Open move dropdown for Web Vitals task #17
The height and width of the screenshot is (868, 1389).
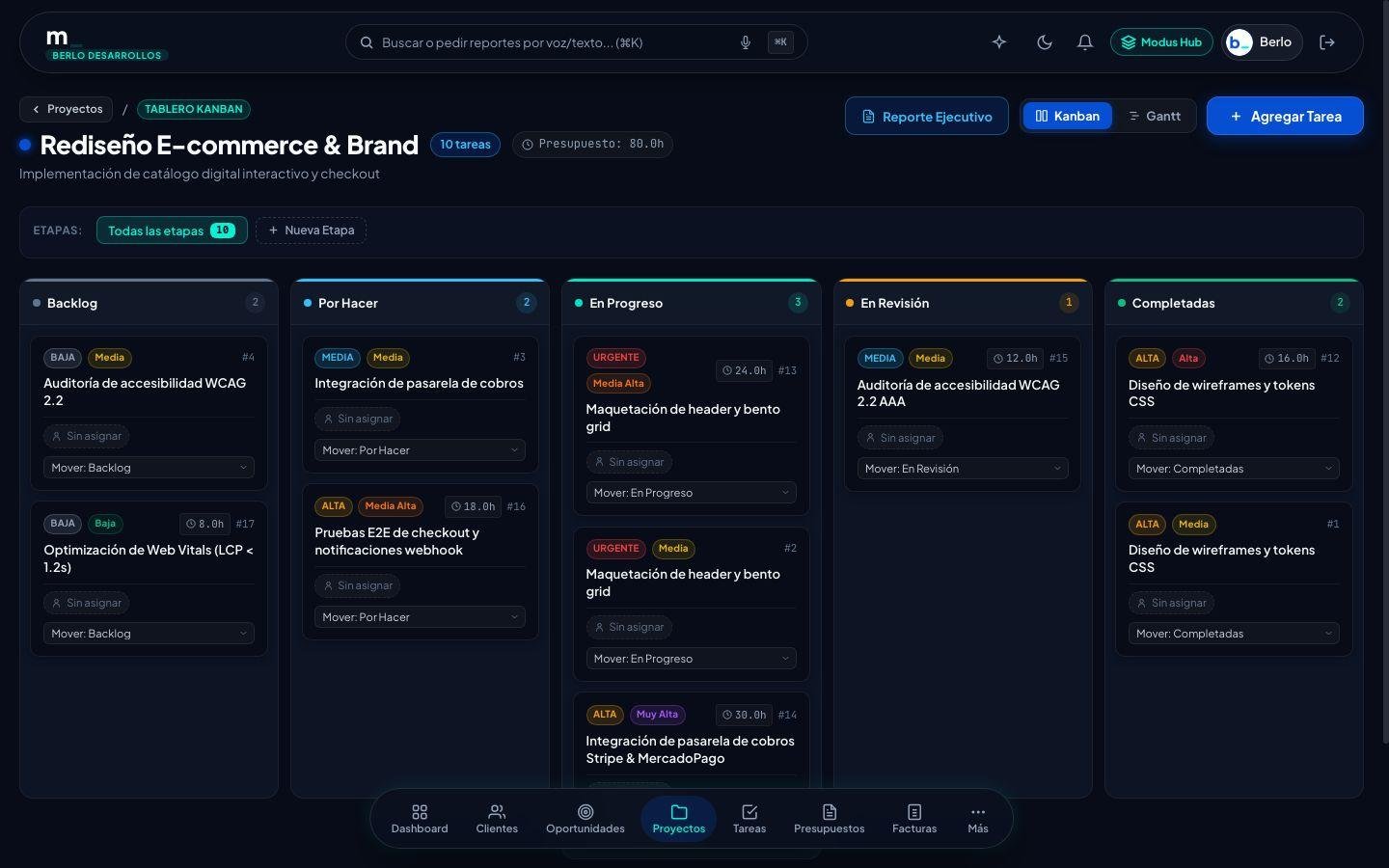click(149, 634)
